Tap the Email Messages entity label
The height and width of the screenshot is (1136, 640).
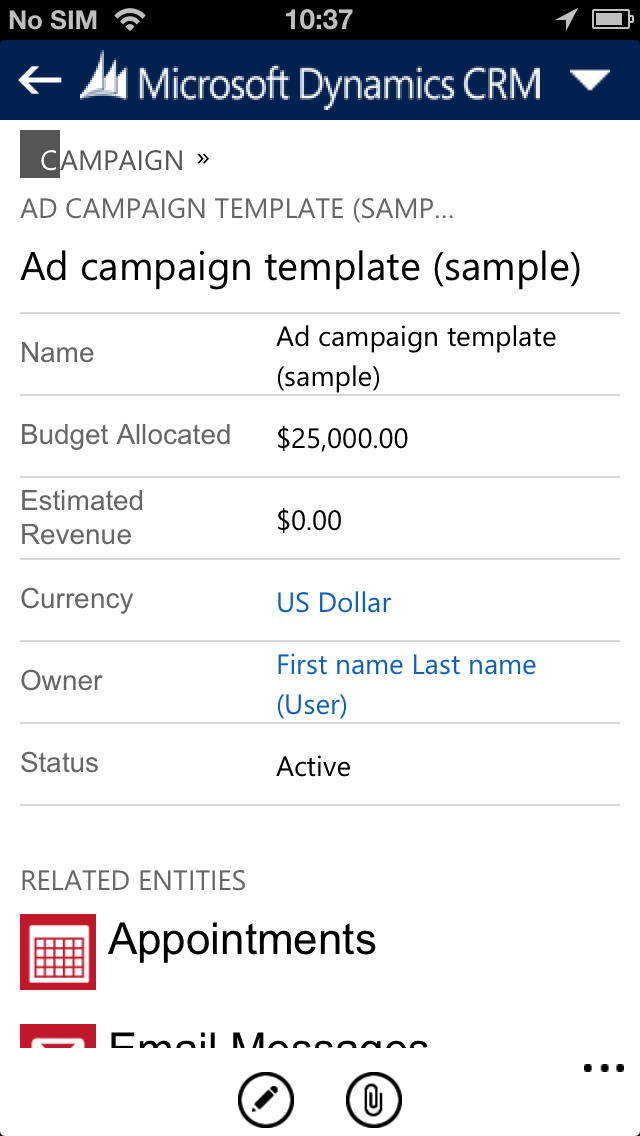pos(268,1040)
